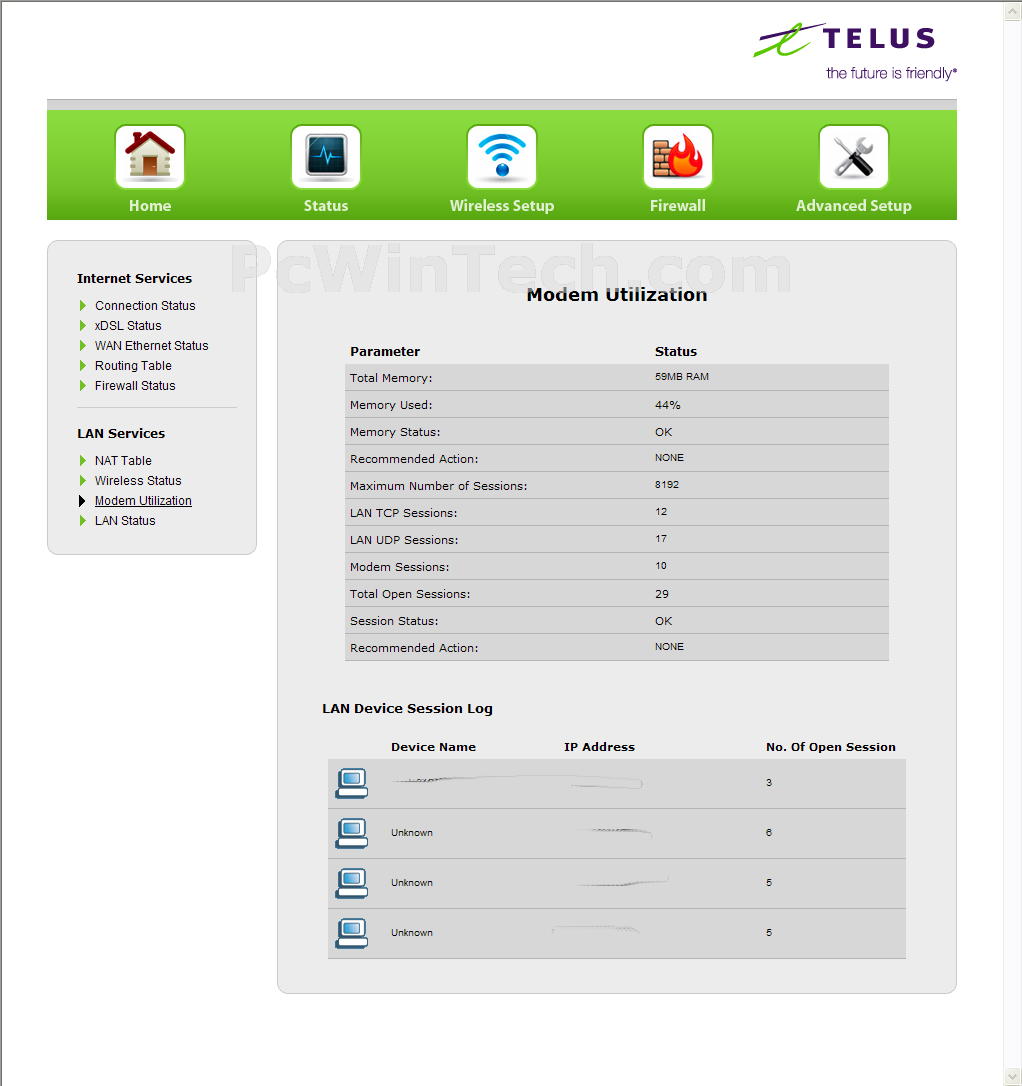This screenshot has width=1022, height=1086.
Task: Open the Wireless Setup wifi icon
Action: pyautogui.click(x=502, y=157)
